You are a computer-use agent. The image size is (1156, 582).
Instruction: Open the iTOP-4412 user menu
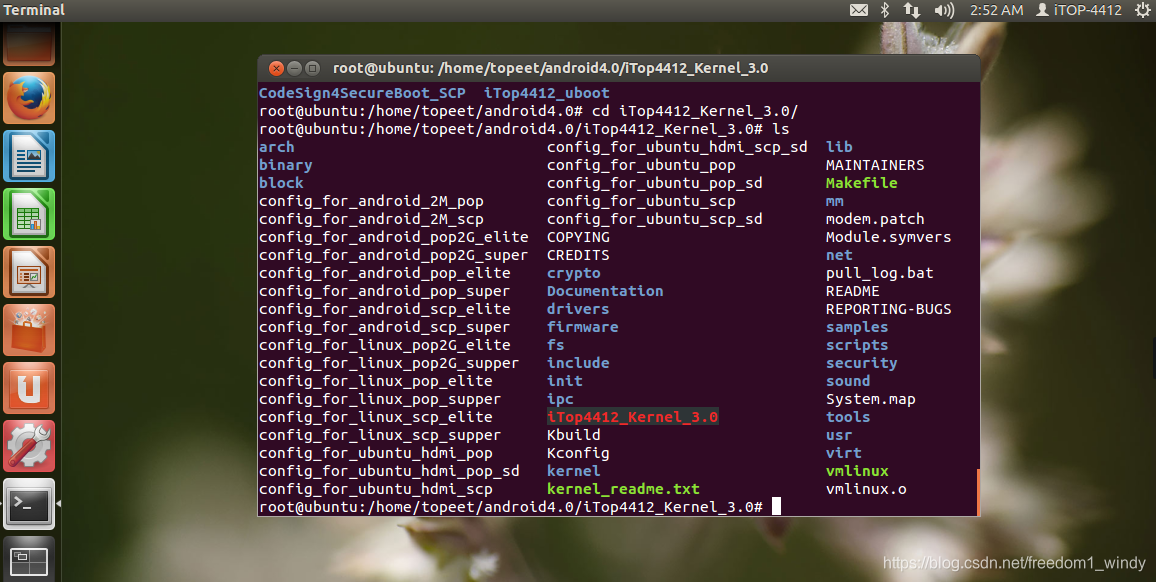point(1079,10)
